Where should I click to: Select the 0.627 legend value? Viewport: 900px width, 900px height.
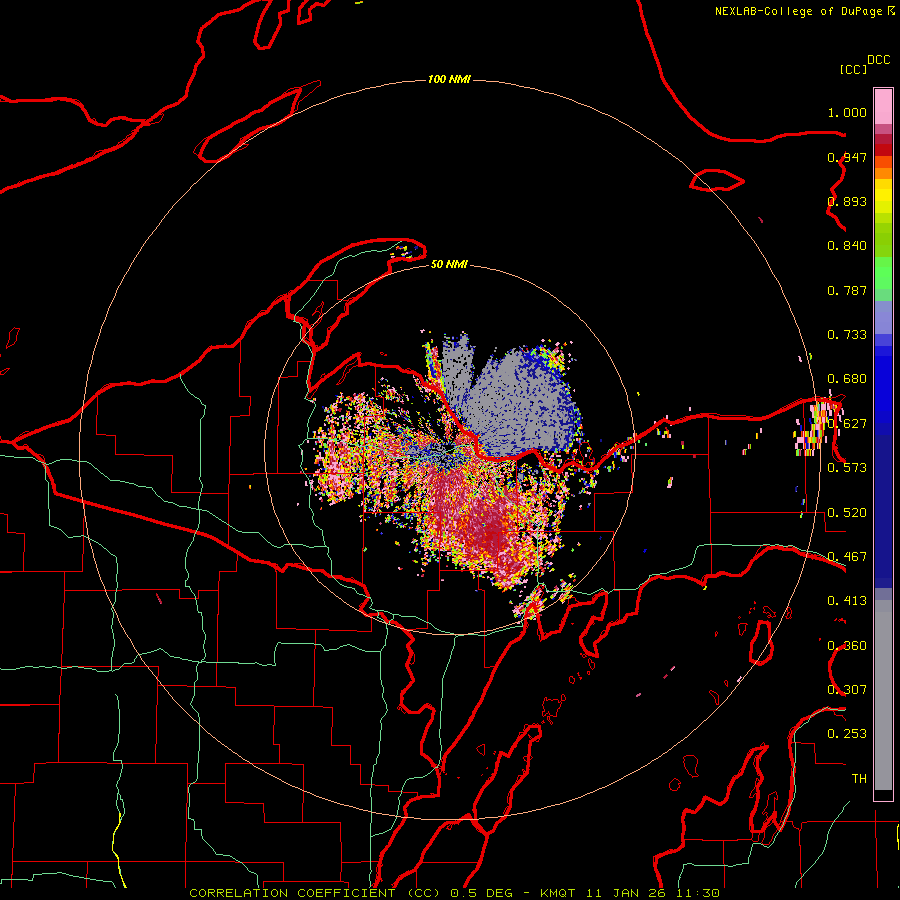847,424
